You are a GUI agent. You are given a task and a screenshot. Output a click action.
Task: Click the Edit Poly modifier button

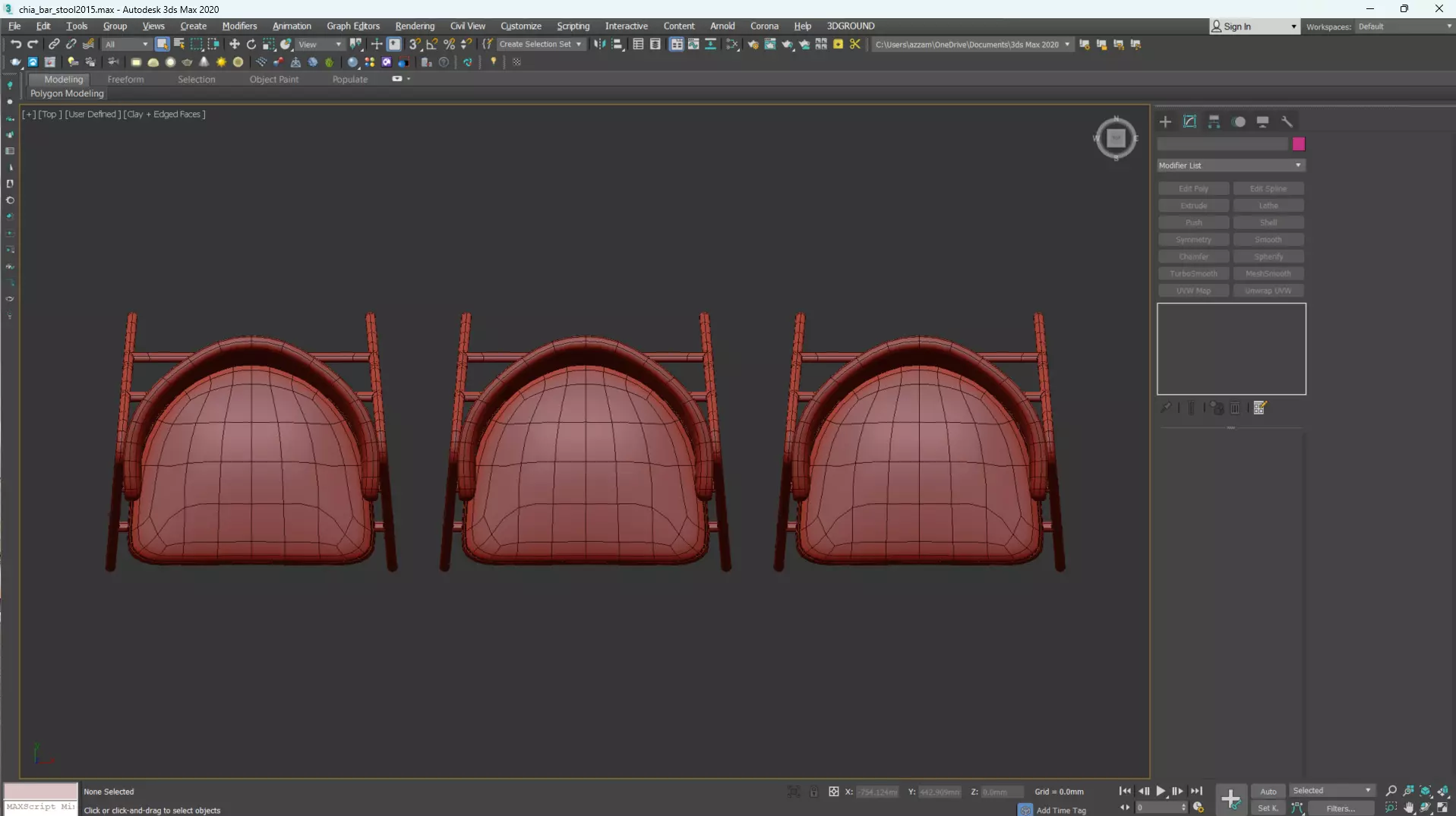click(1193, 189)
